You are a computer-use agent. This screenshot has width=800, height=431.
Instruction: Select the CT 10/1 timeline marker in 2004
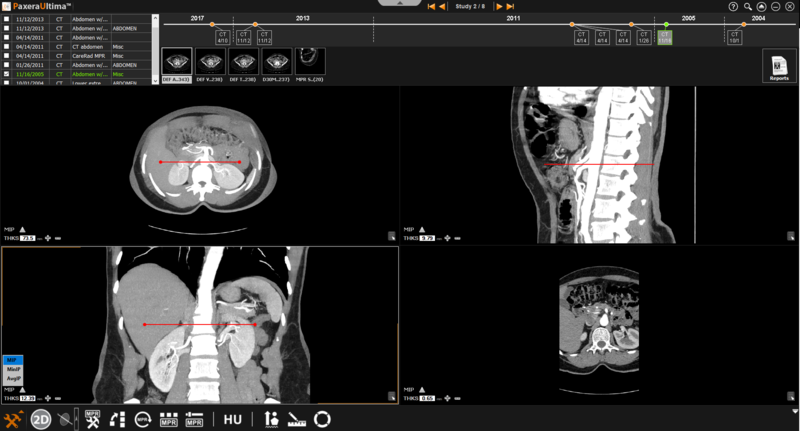[x=734, y=37]
